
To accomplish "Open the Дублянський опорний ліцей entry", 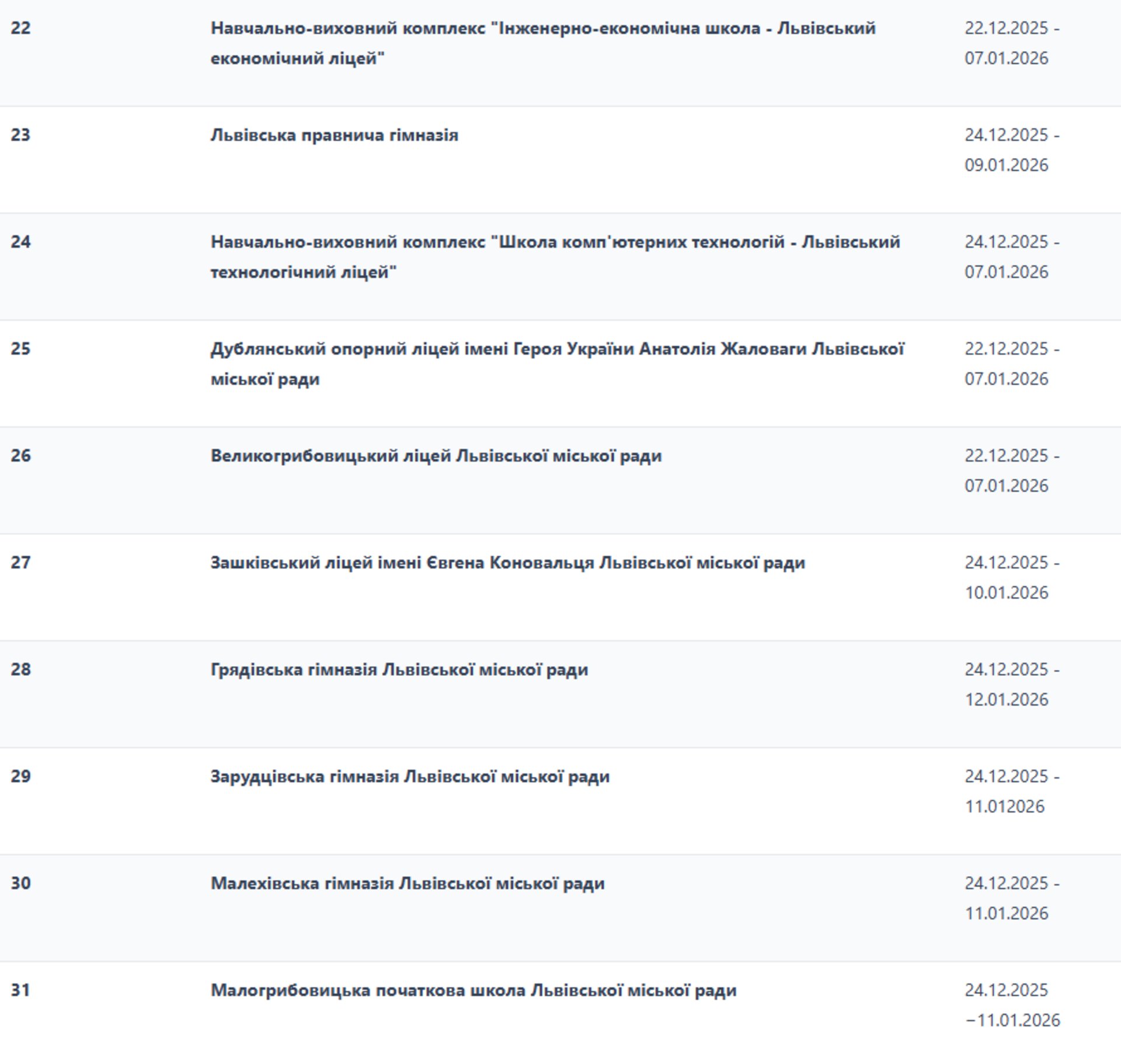I will [x=557, y=364].
